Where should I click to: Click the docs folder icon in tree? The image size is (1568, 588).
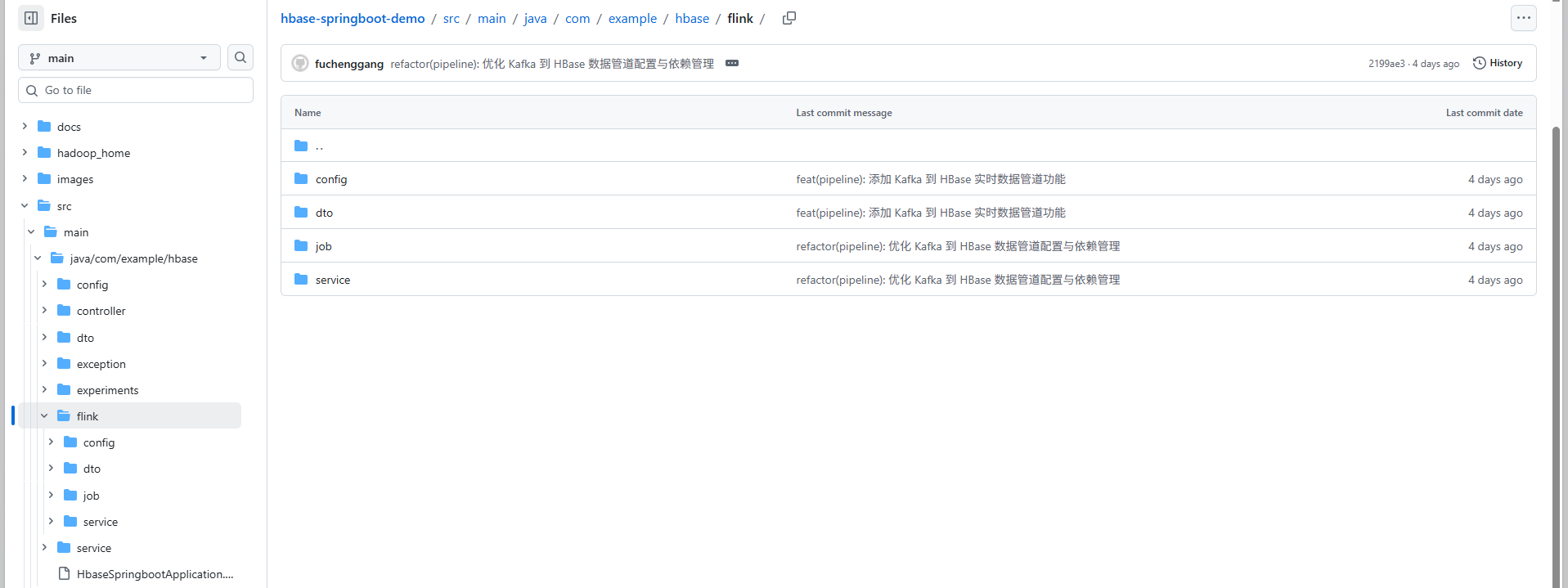[44, 126]
